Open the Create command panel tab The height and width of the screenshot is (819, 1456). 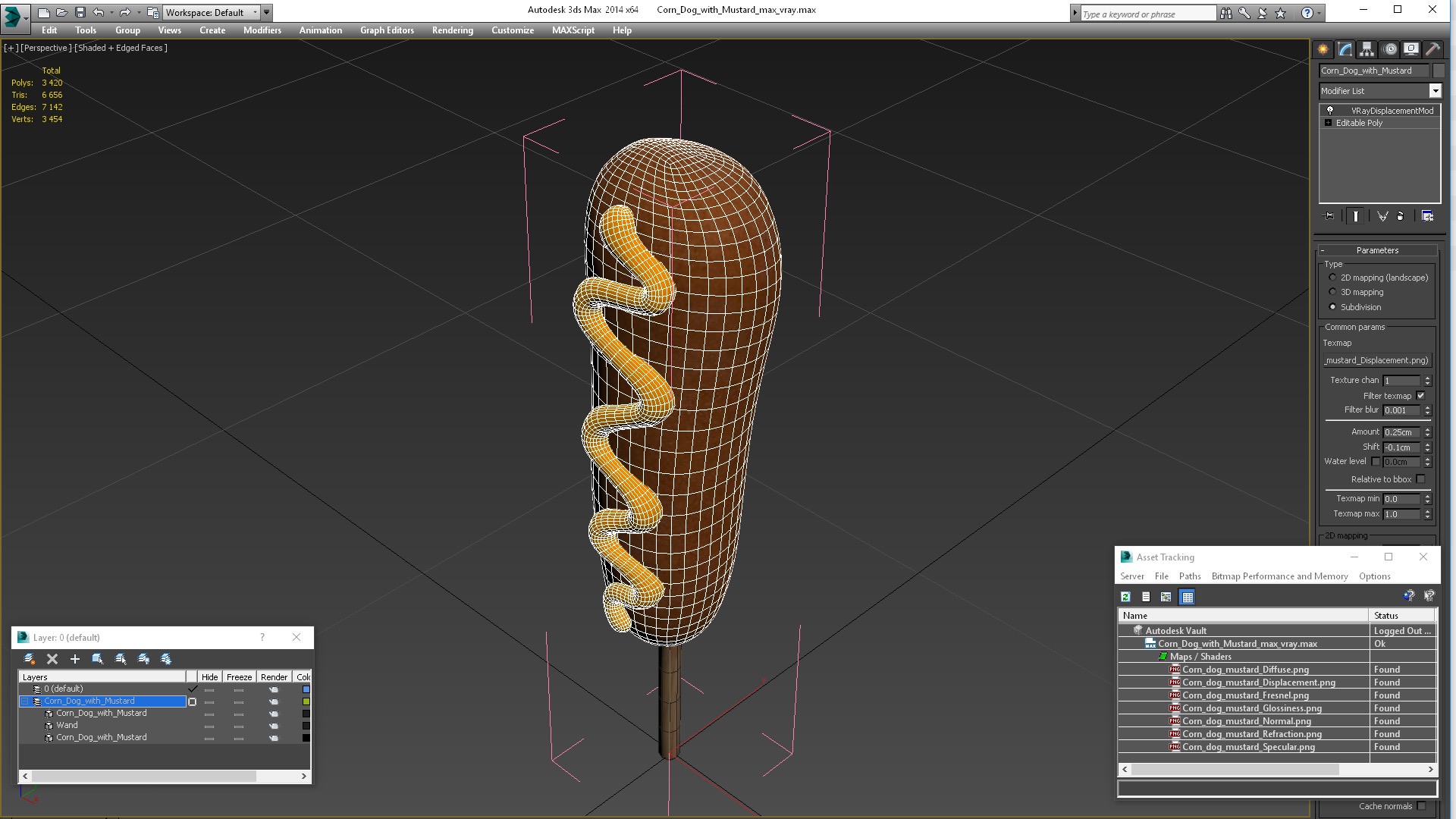tap(1323, 49)
